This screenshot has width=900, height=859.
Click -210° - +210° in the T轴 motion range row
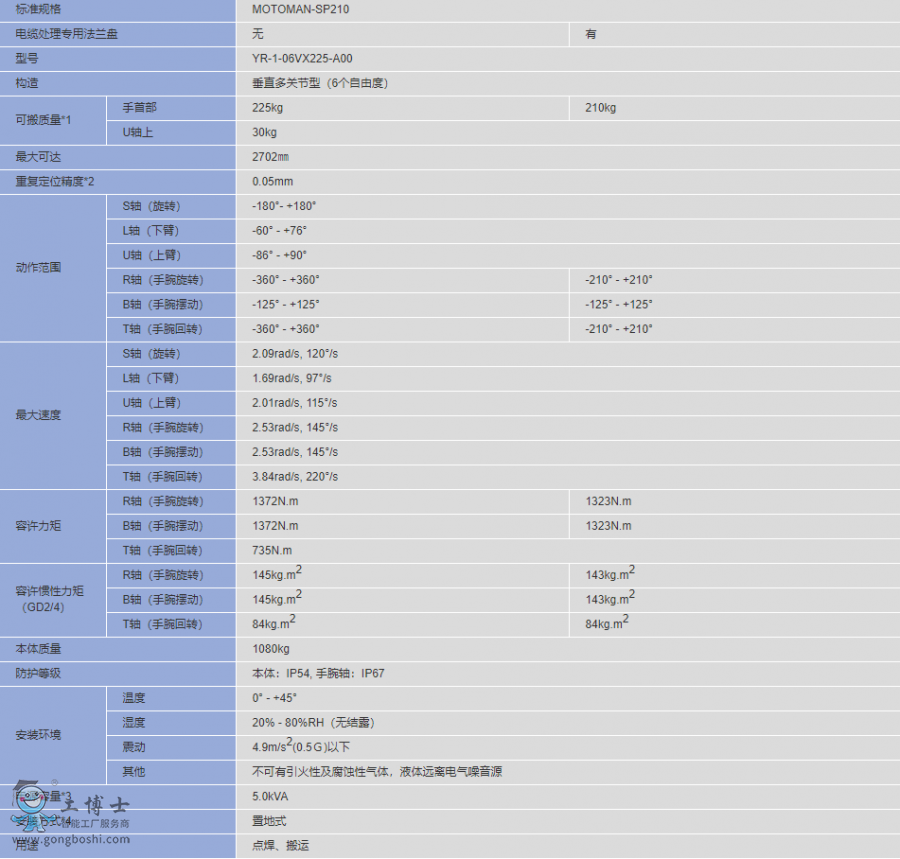619,329
